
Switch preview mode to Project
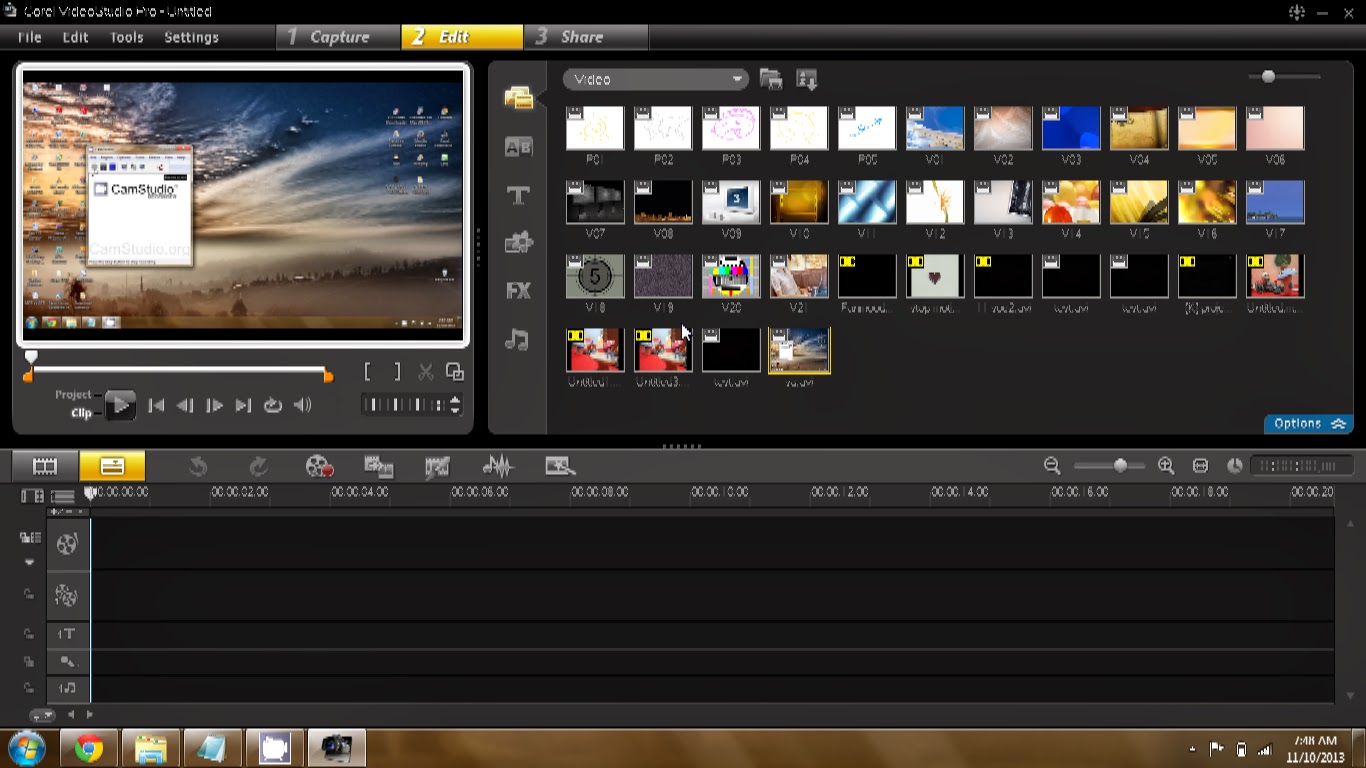coord(73,394)
